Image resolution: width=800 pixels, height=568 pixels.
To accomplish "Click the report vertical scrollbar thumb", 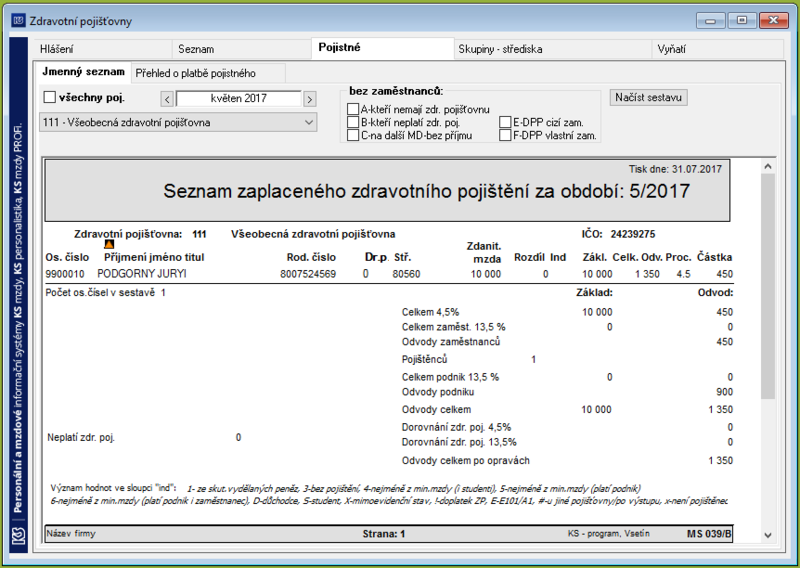I will point(768,286).
